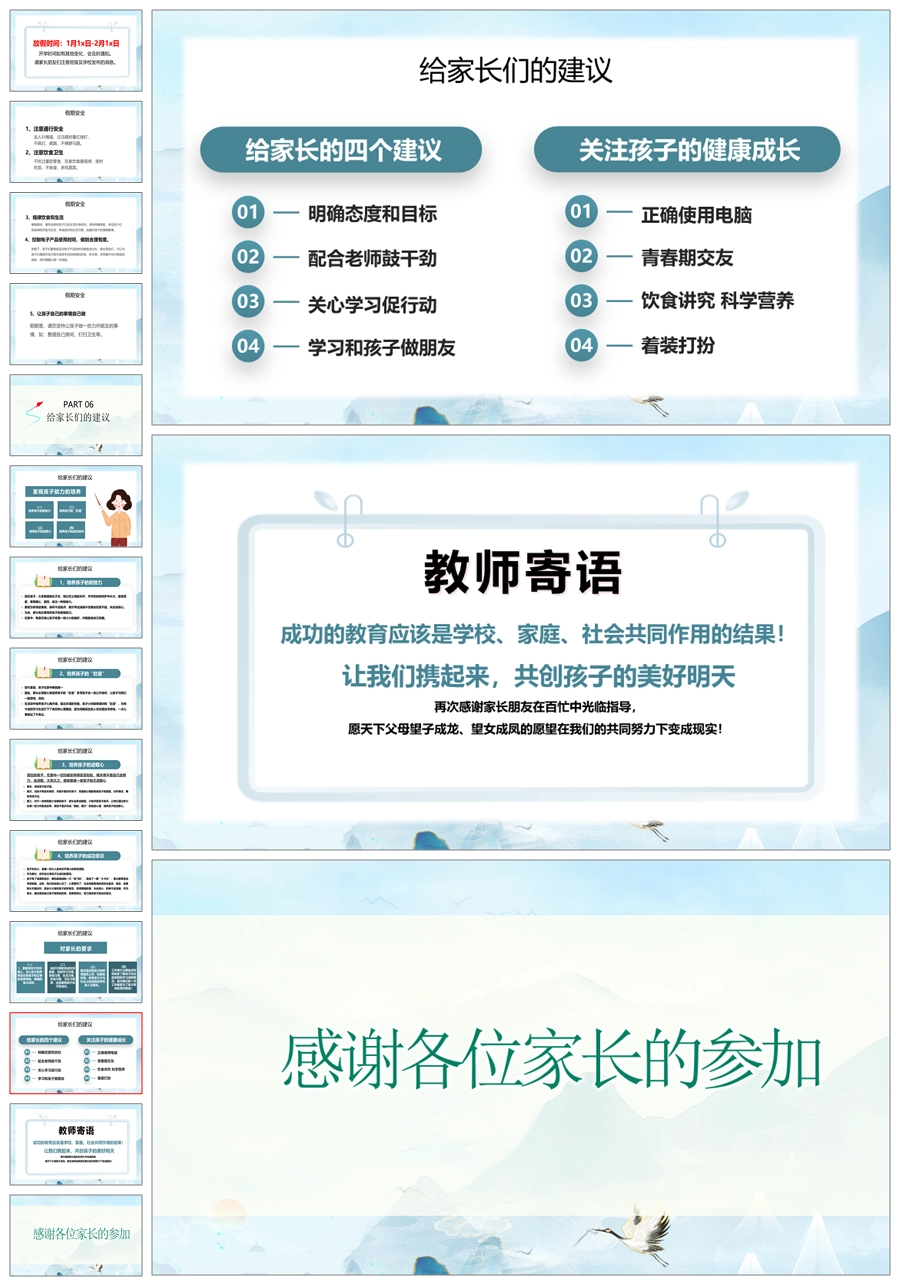Click the 01 badge beside 正确使用电脑
The image size is (900, 1286).
click(581, 212)
